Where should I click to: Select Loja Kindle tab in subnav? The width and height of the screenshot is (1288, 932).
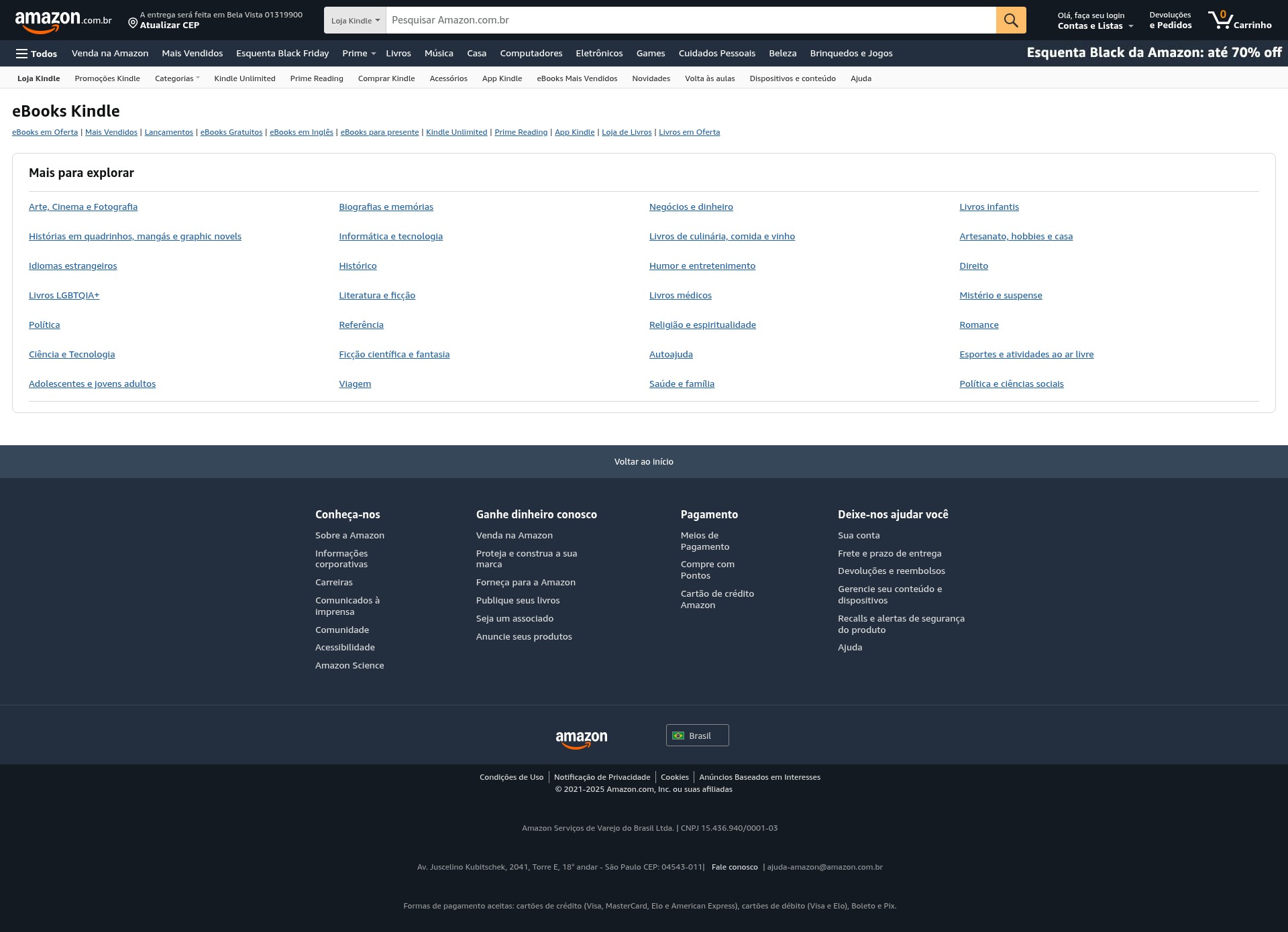pos(38,78)
